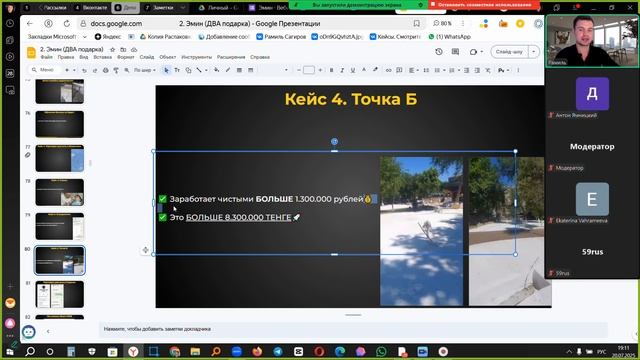Image resolution: width=640 pixels, height=360 pixels.
Task: Start the slideshow with Слайд-шоу button
Action: tap(509, 52)
